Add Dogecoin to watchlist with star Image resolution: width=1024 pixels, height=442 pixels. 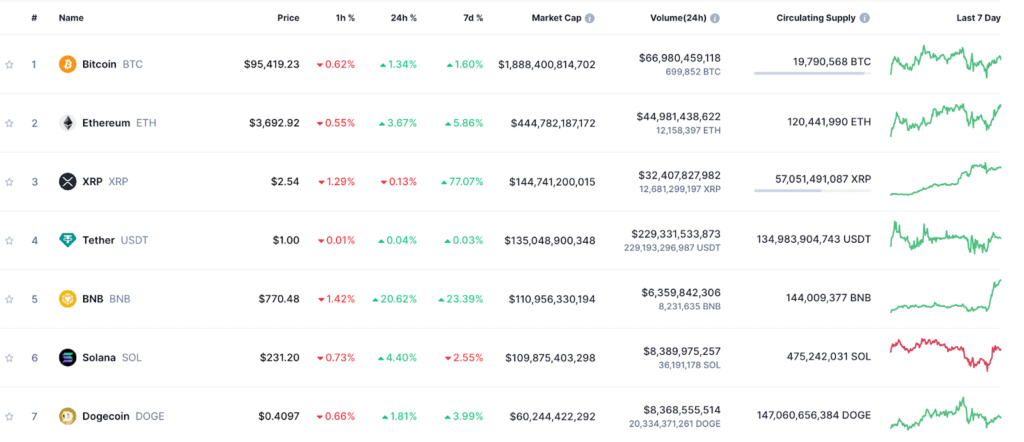10,416
